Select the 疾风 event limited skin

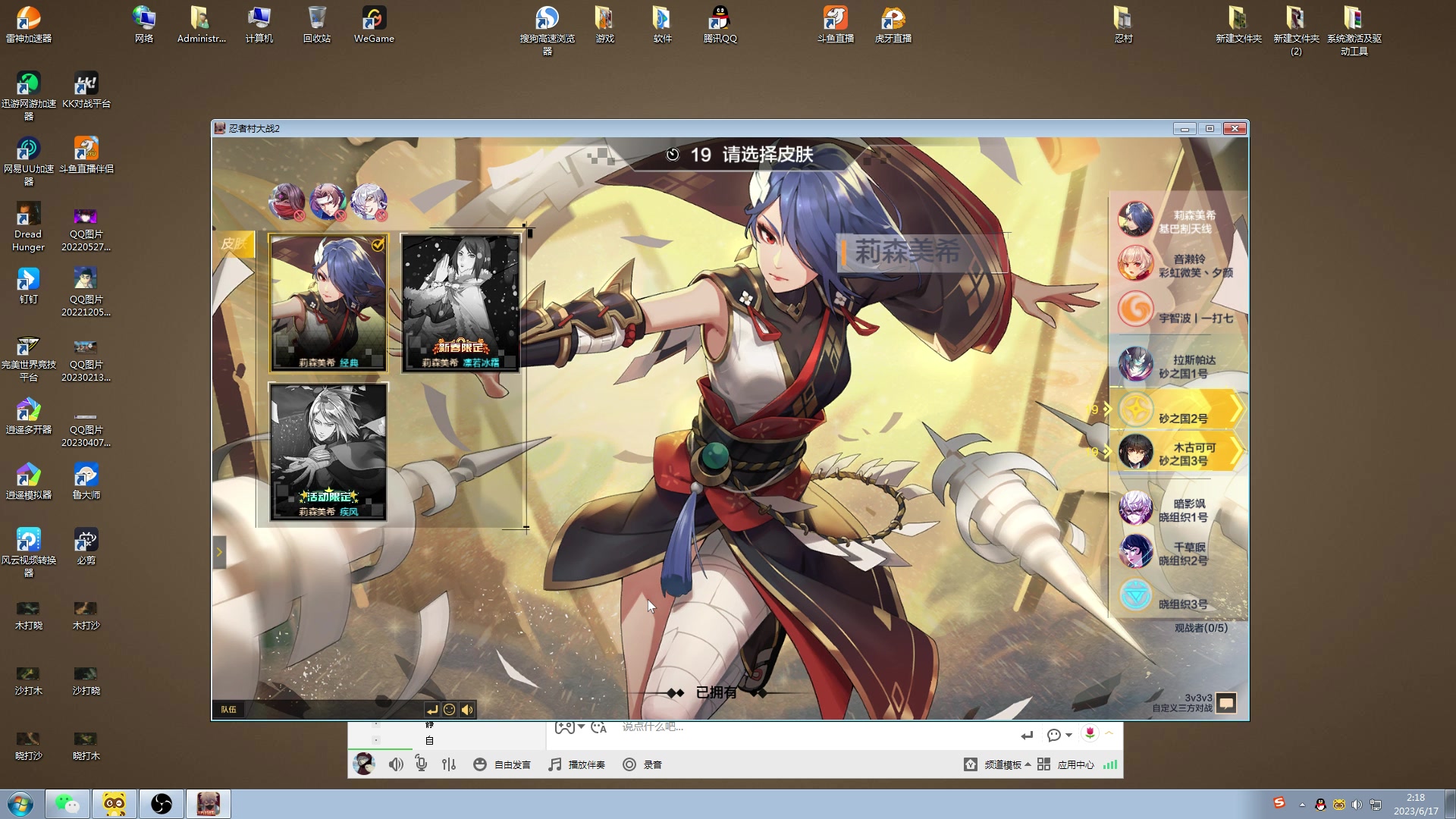pos(328,452)
